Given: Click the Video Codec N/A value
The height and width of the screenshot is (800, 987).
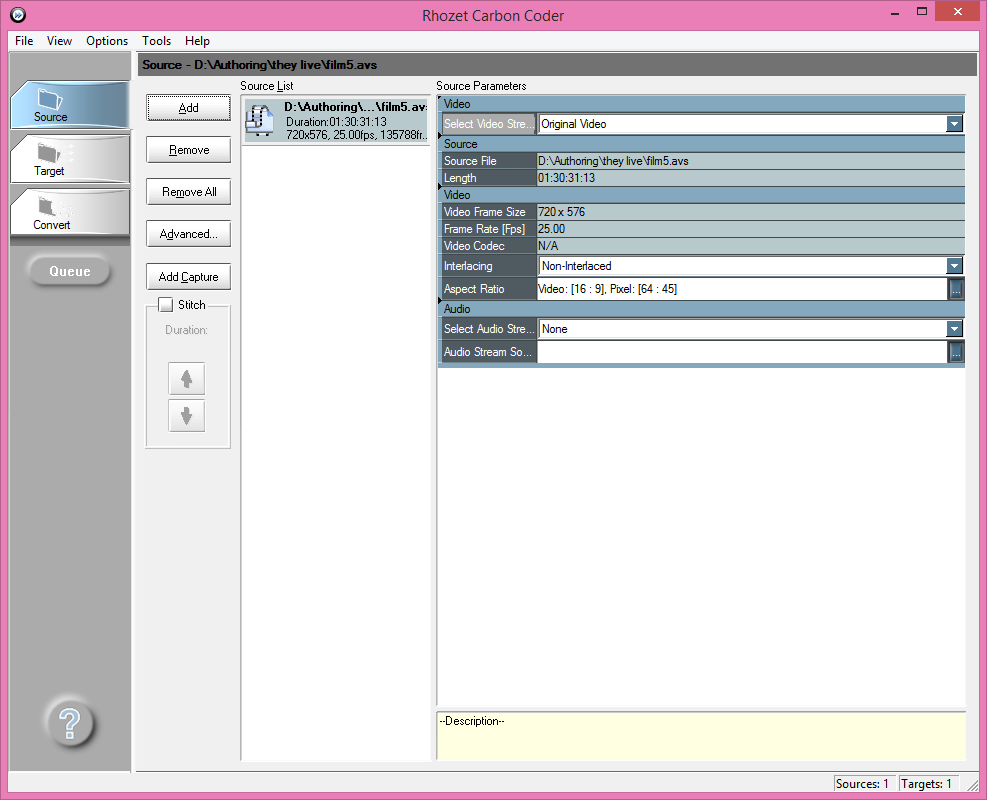Looking at the screenshot, I should (x=750, y=246).
